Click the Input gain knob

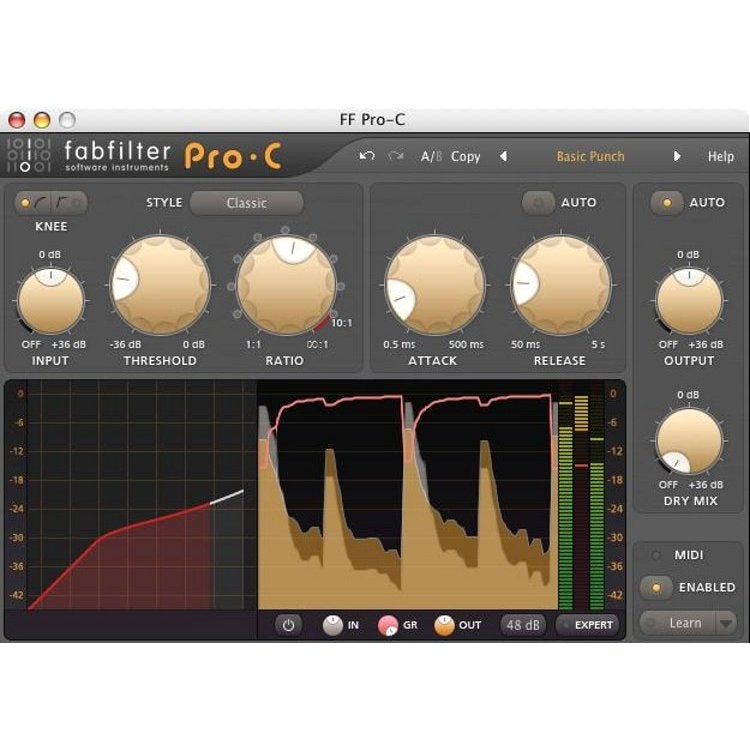[51, 301]
